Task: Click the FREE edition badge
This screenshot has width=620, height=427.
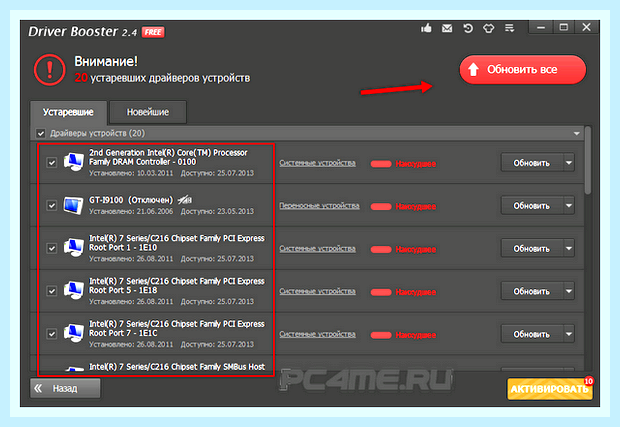Action: tap(153, 32)
